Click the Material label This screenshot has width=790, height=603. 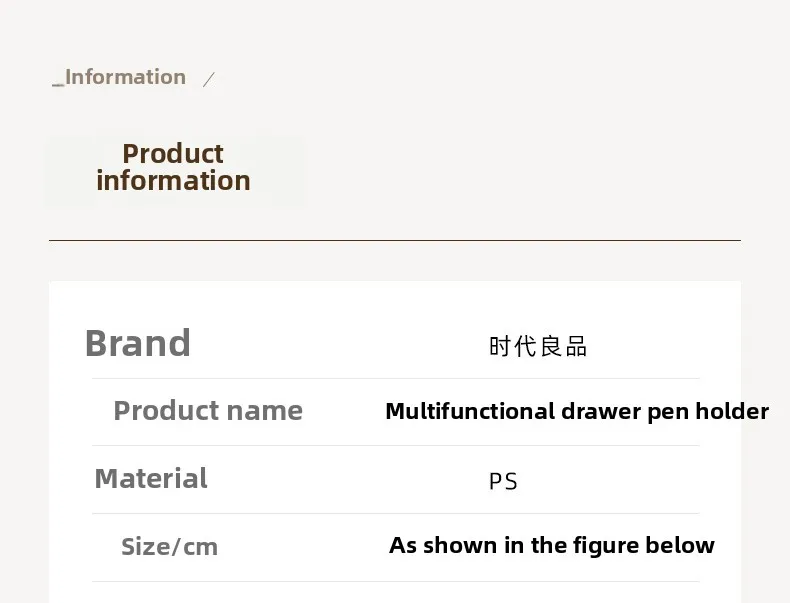[151, 478]
